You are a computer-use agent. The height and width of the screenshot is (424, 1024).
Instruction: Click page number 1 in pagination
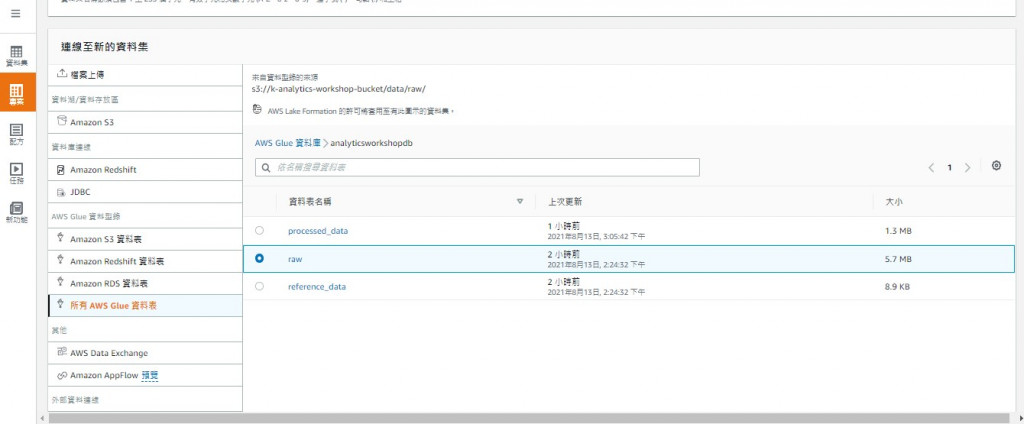click(950, 168)
